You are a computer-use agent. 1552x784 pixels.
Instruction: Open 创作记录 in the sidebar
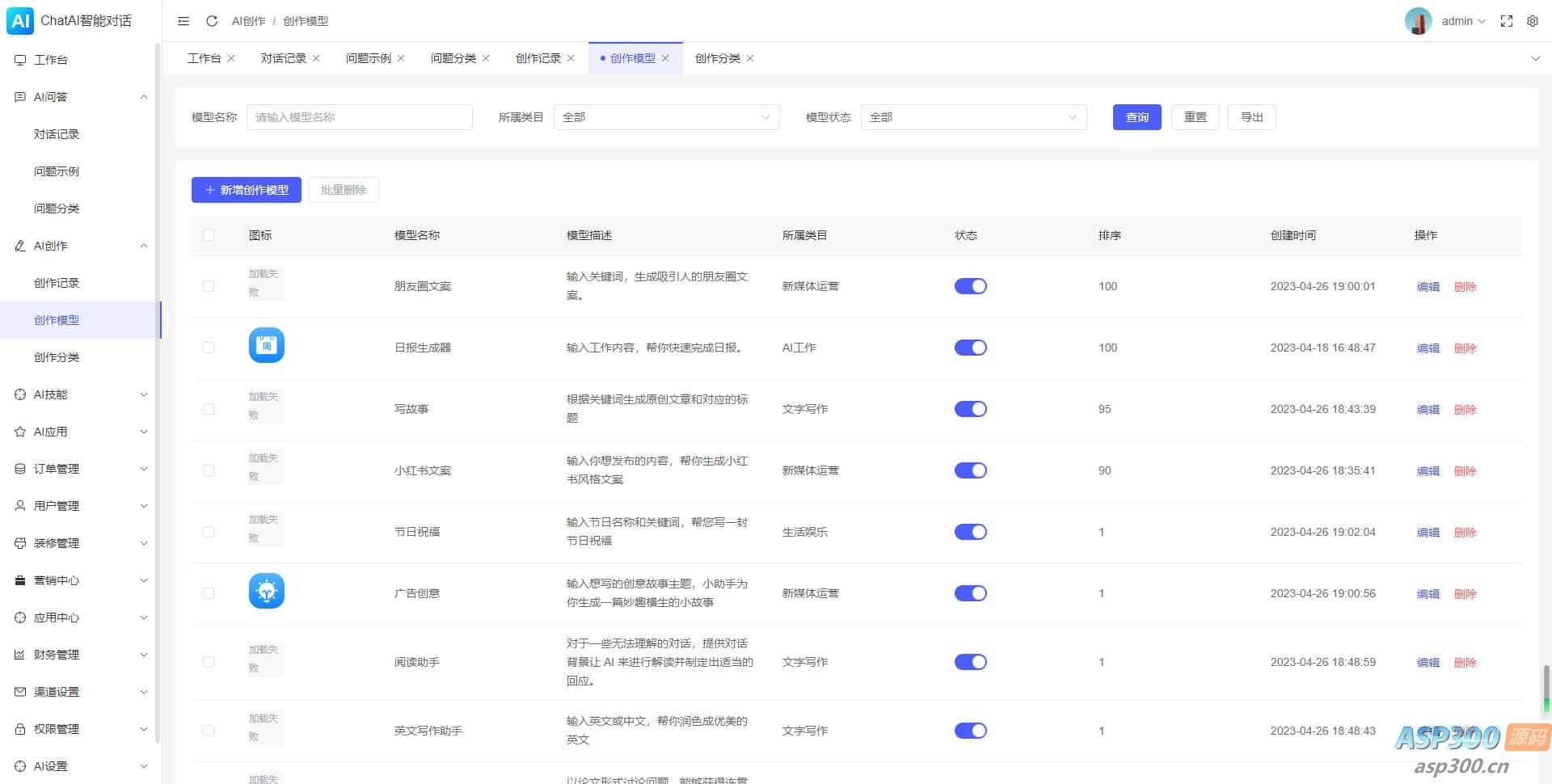pos(57,283)
